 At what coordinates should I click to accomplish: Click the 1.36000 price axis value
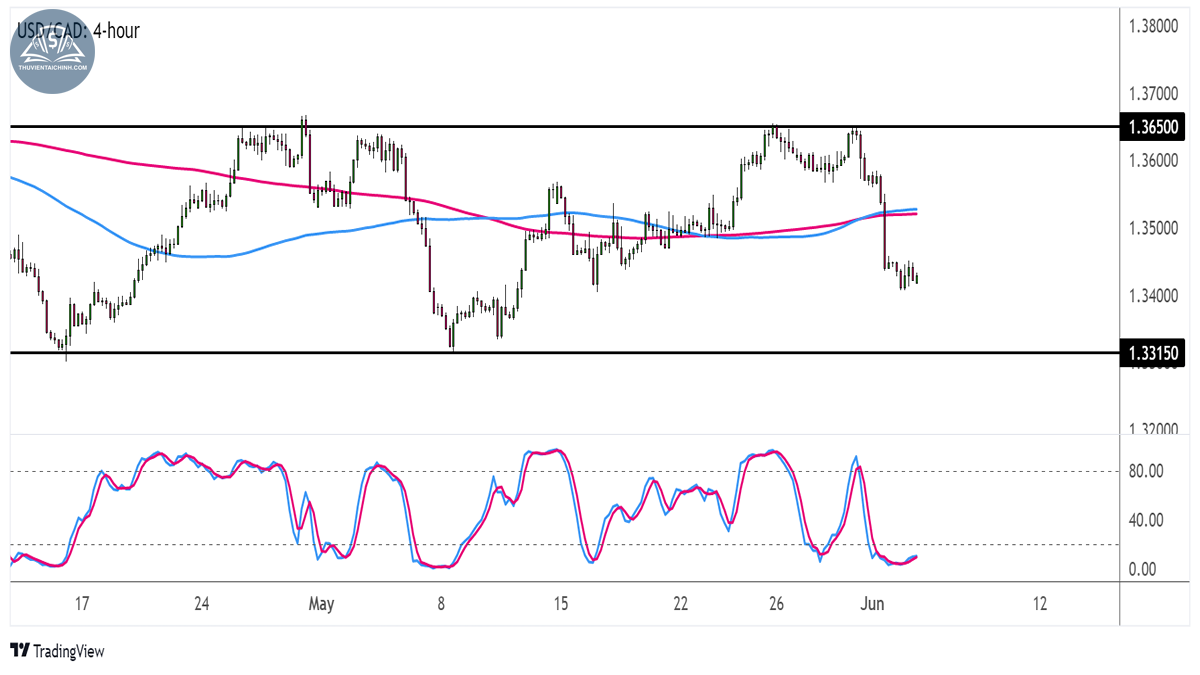1151,161
